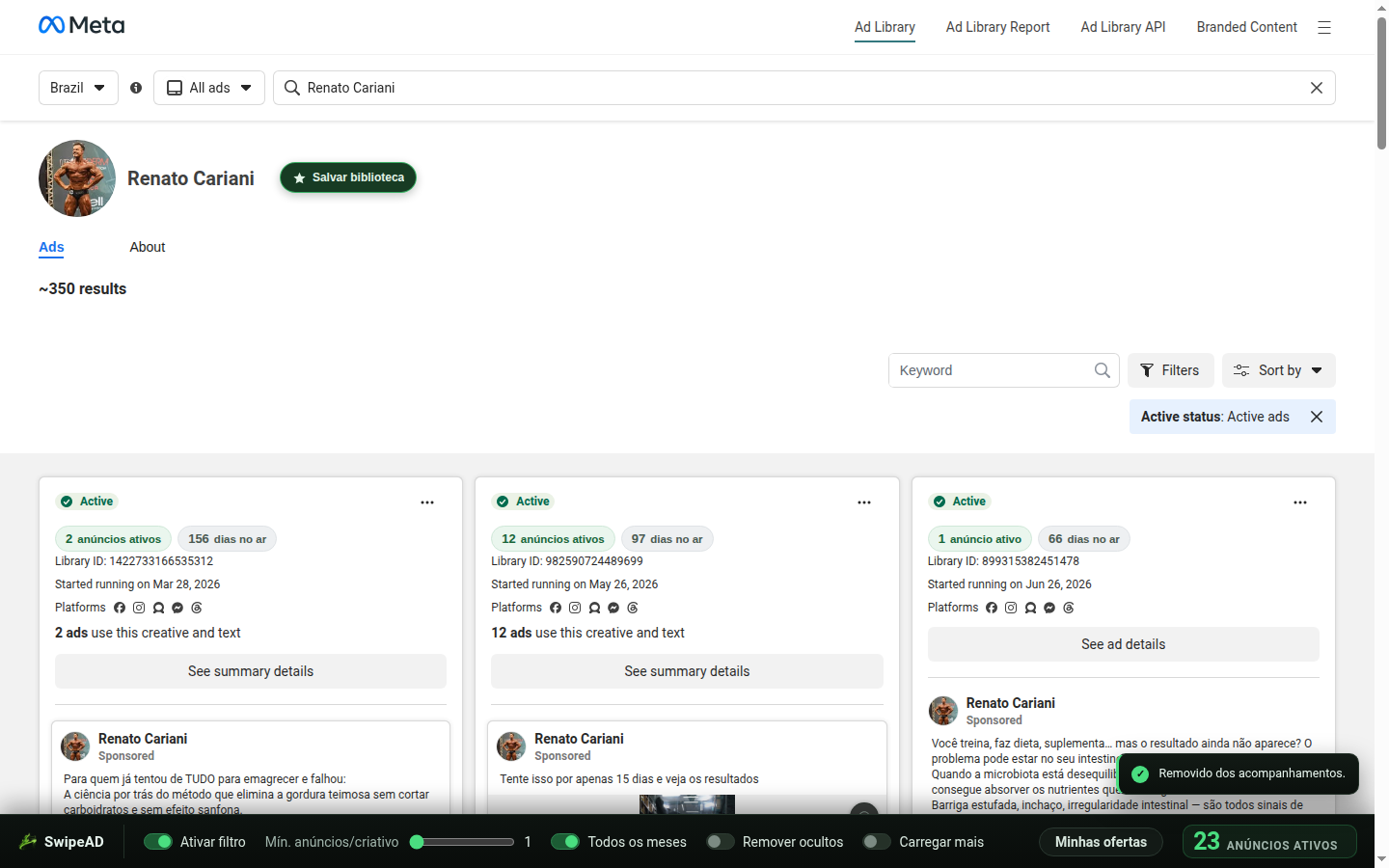Screen dimensions: 1389x868
Task: Select the Ads tab
Action: 51,247
